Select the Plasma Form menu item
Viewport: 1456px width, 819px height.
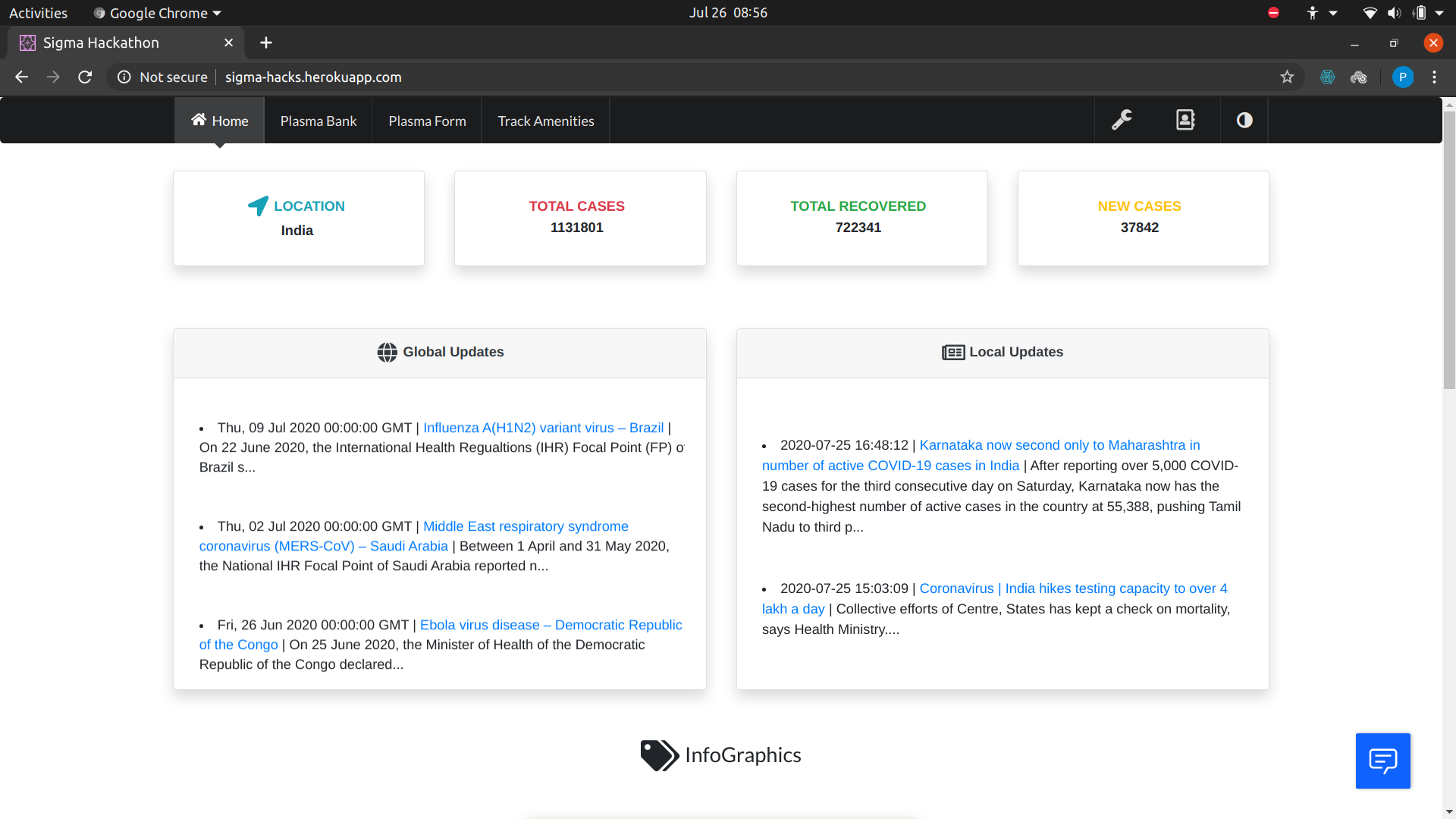pos(427,121)
